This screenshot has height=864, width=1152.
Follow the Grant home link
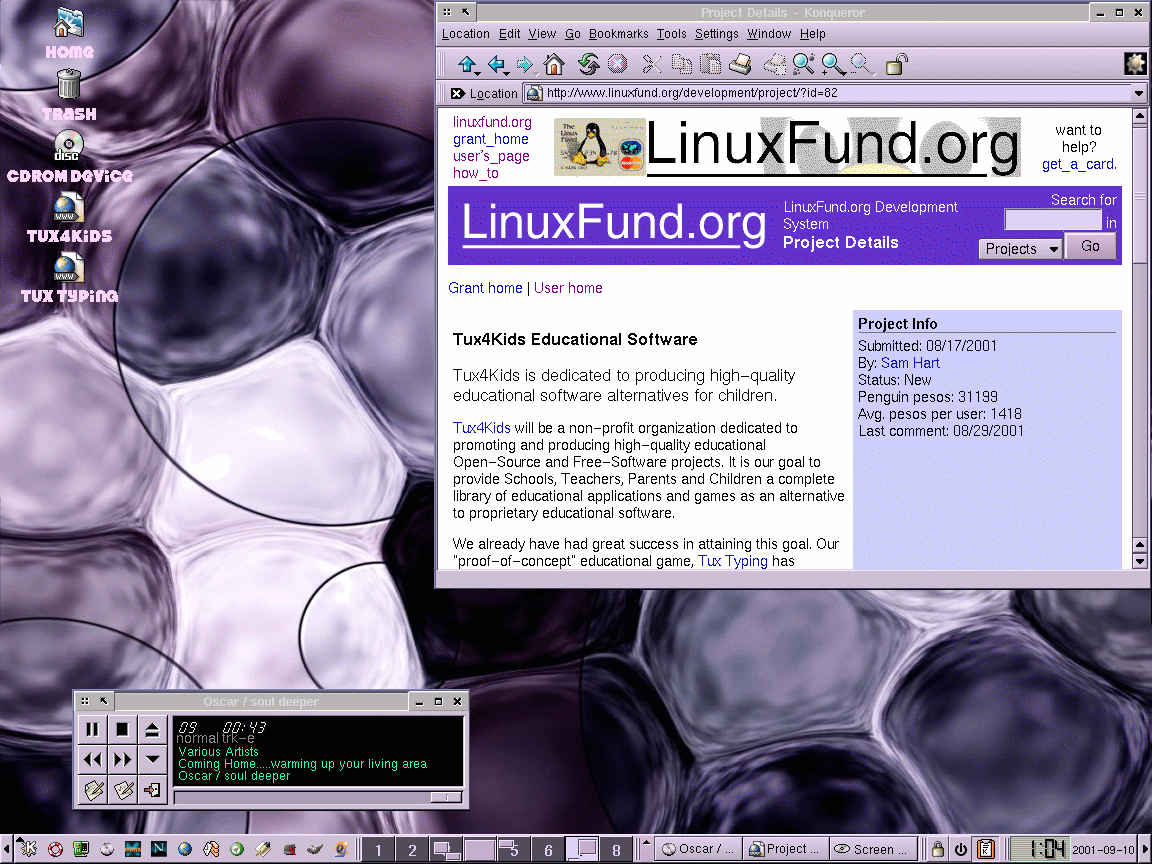485,288
